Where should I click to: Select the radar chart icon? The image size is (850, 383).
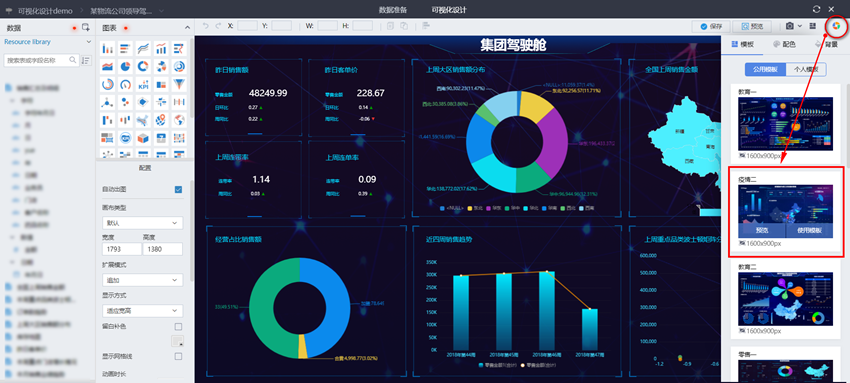pos(143,102)
